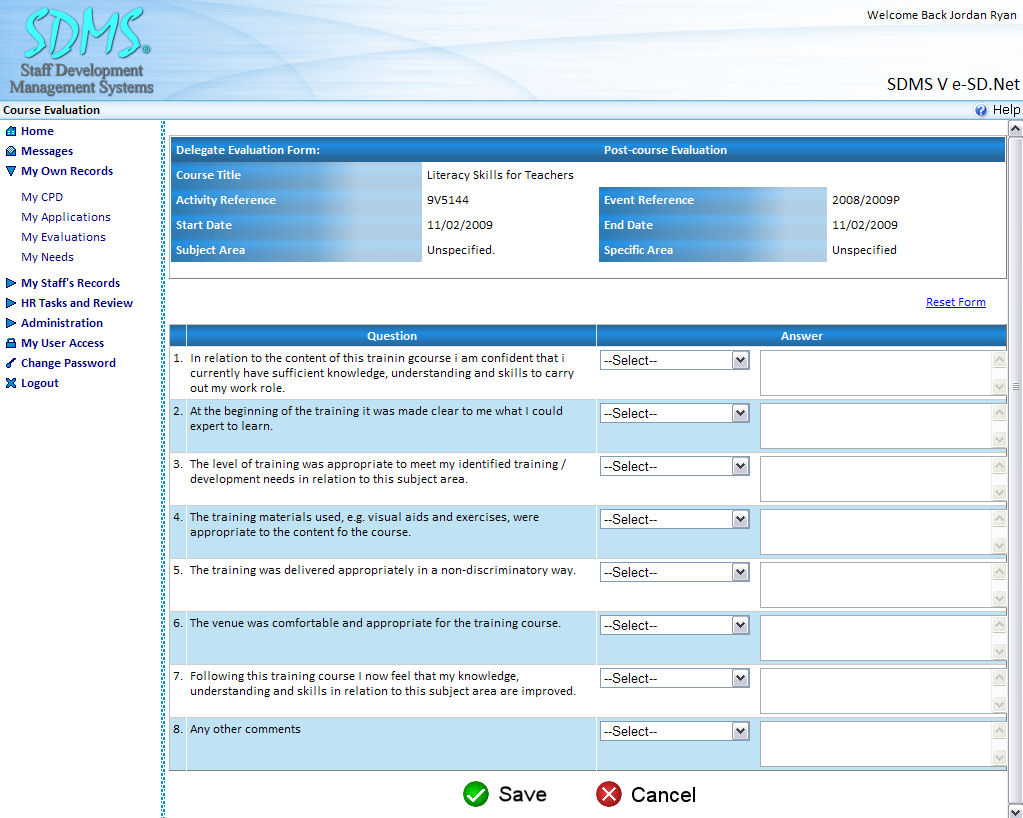Click the comment box for question 2

coord(876,426)
